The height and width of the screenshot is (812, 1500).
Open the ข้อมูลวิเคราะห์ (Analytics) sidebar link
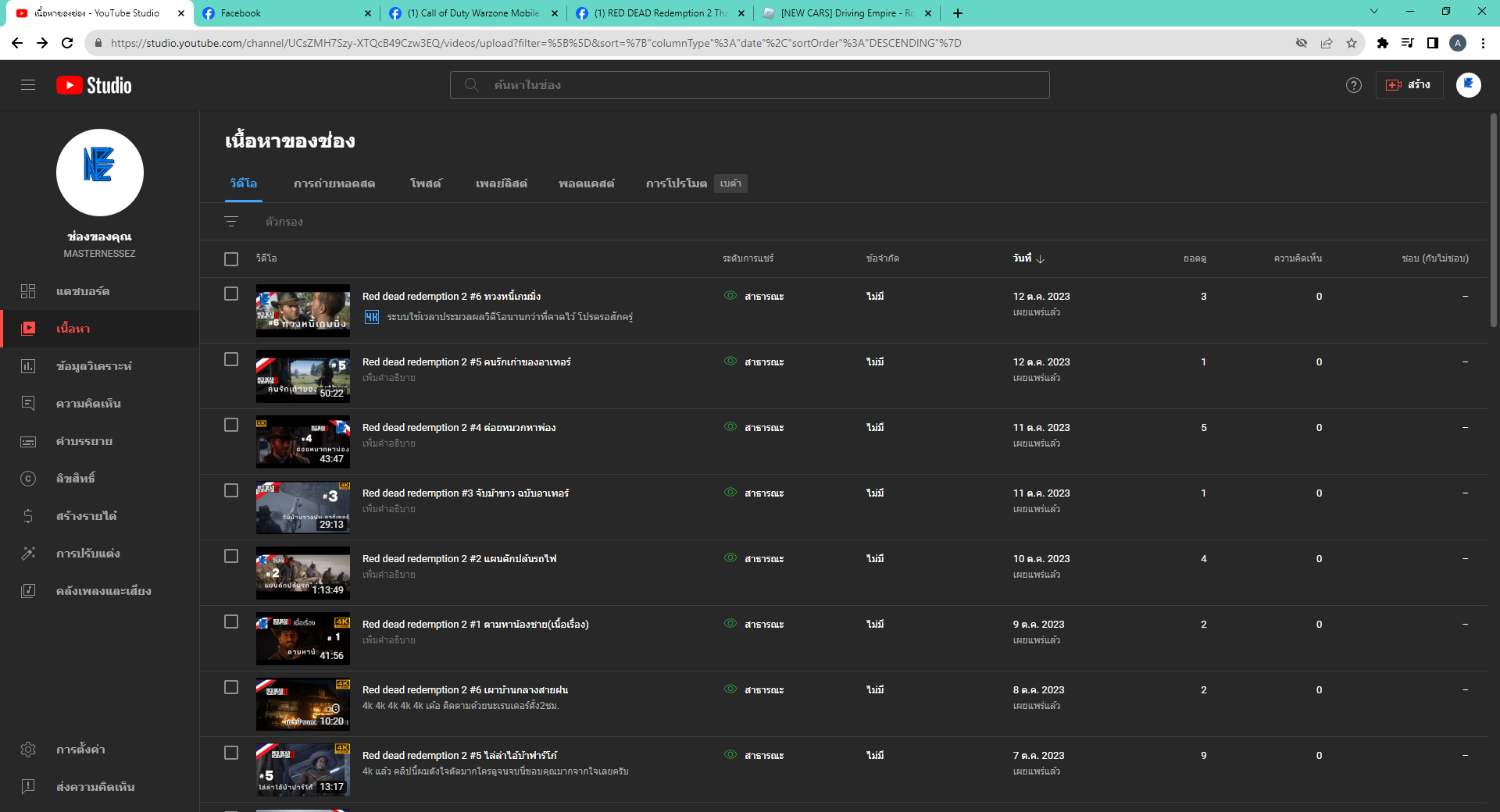[x=100, y=366]
